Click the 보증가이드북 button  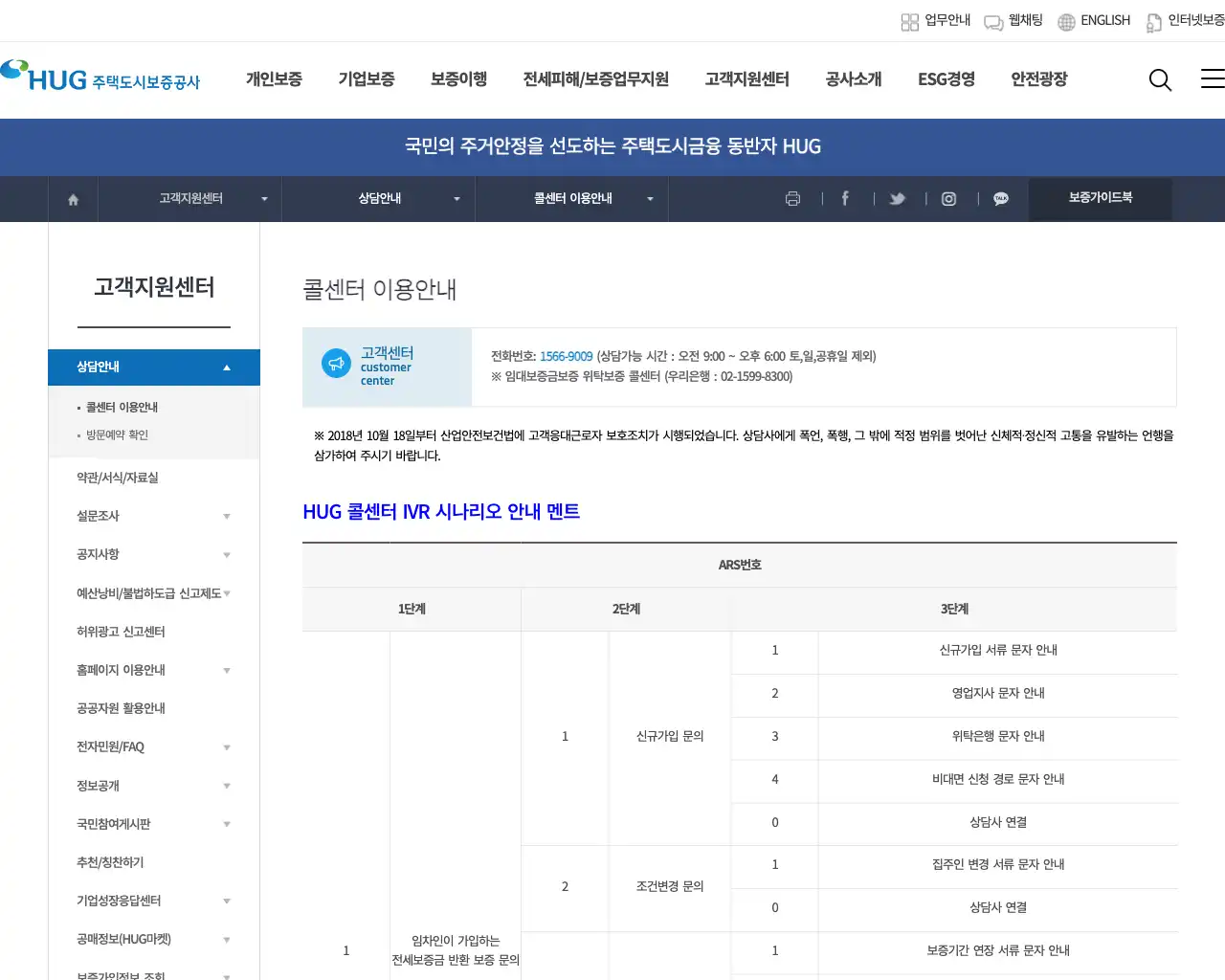(1100, 198)
